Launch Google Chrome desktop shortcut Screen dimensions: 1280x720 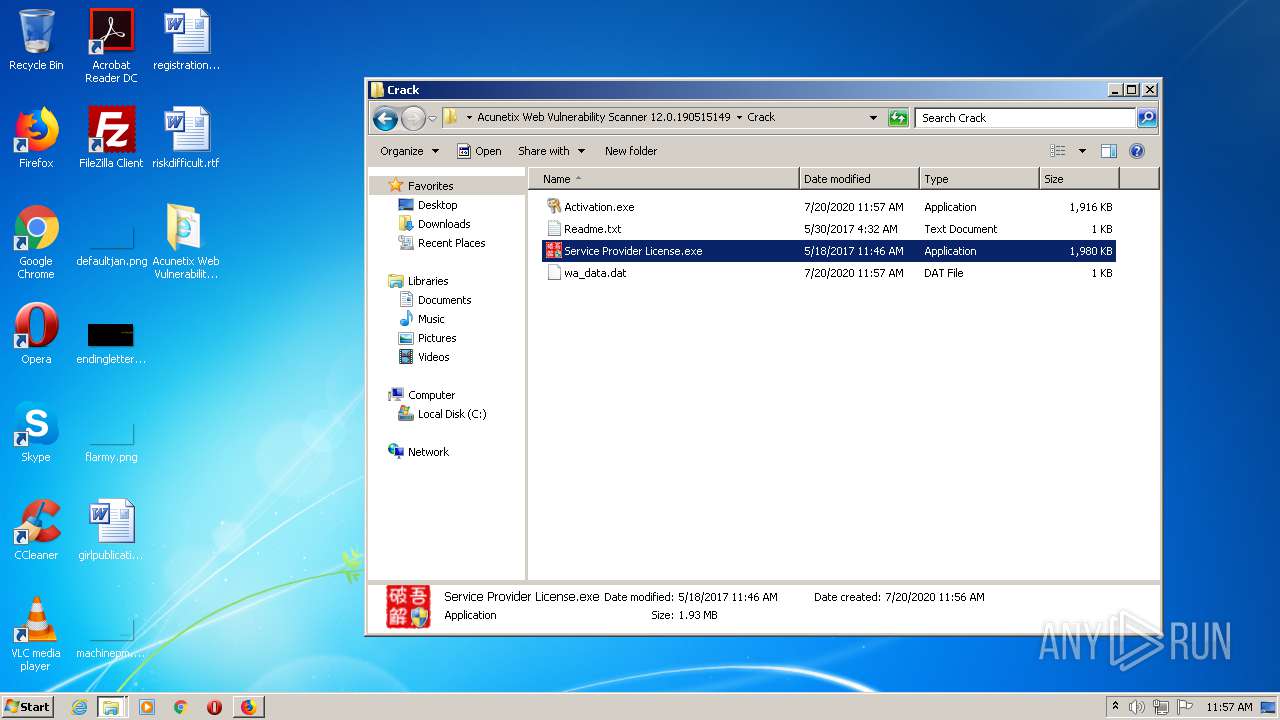pos(36,242)
